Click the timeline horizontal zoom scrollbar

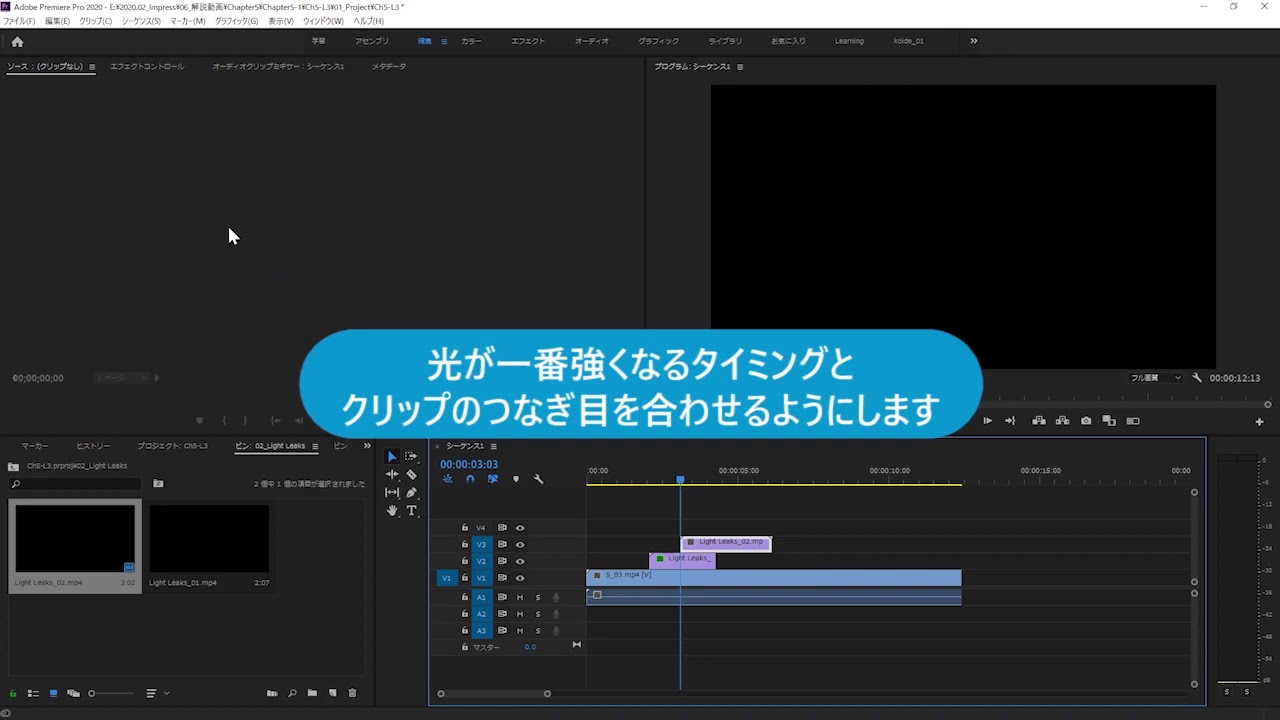[x=494, y=694]
